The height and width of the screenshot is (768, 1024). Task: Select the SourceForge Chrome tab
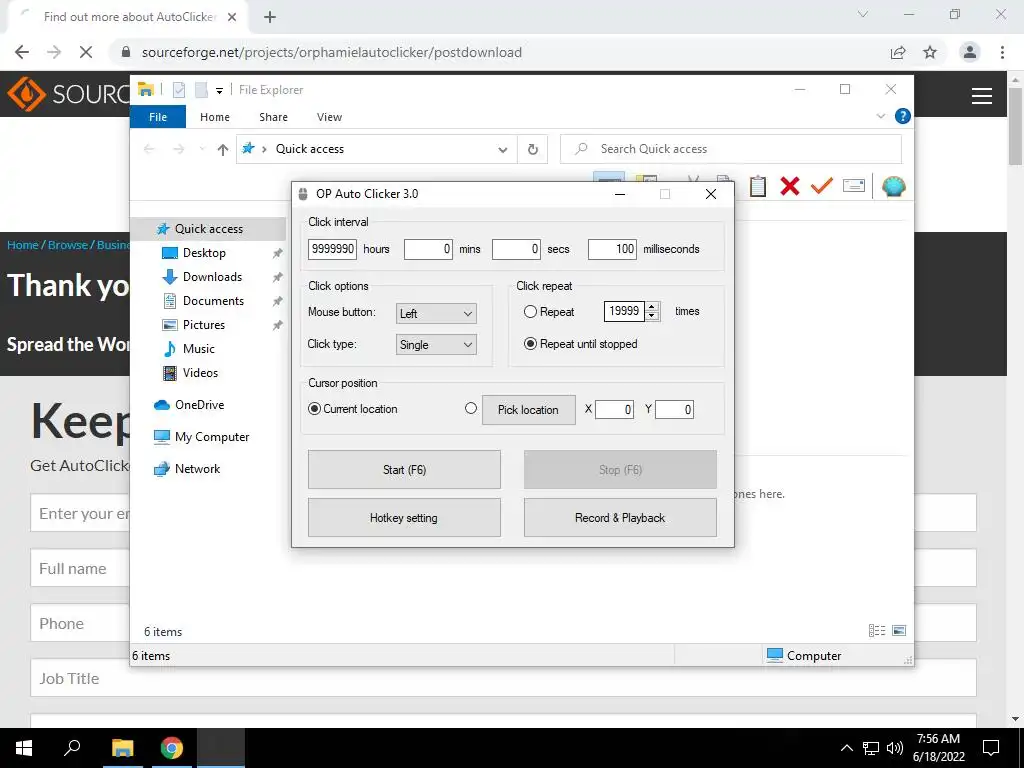click(x=129, y=17)
